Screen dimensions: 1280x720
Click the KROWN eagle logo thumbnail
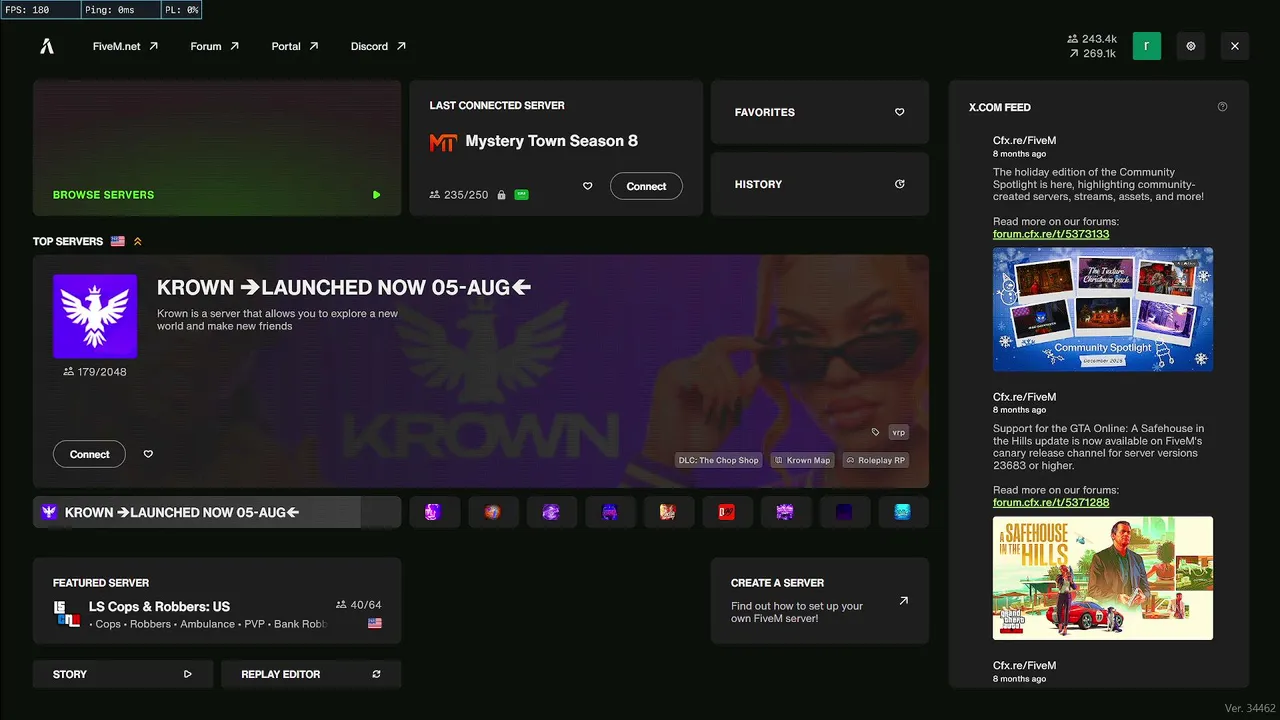95,316
